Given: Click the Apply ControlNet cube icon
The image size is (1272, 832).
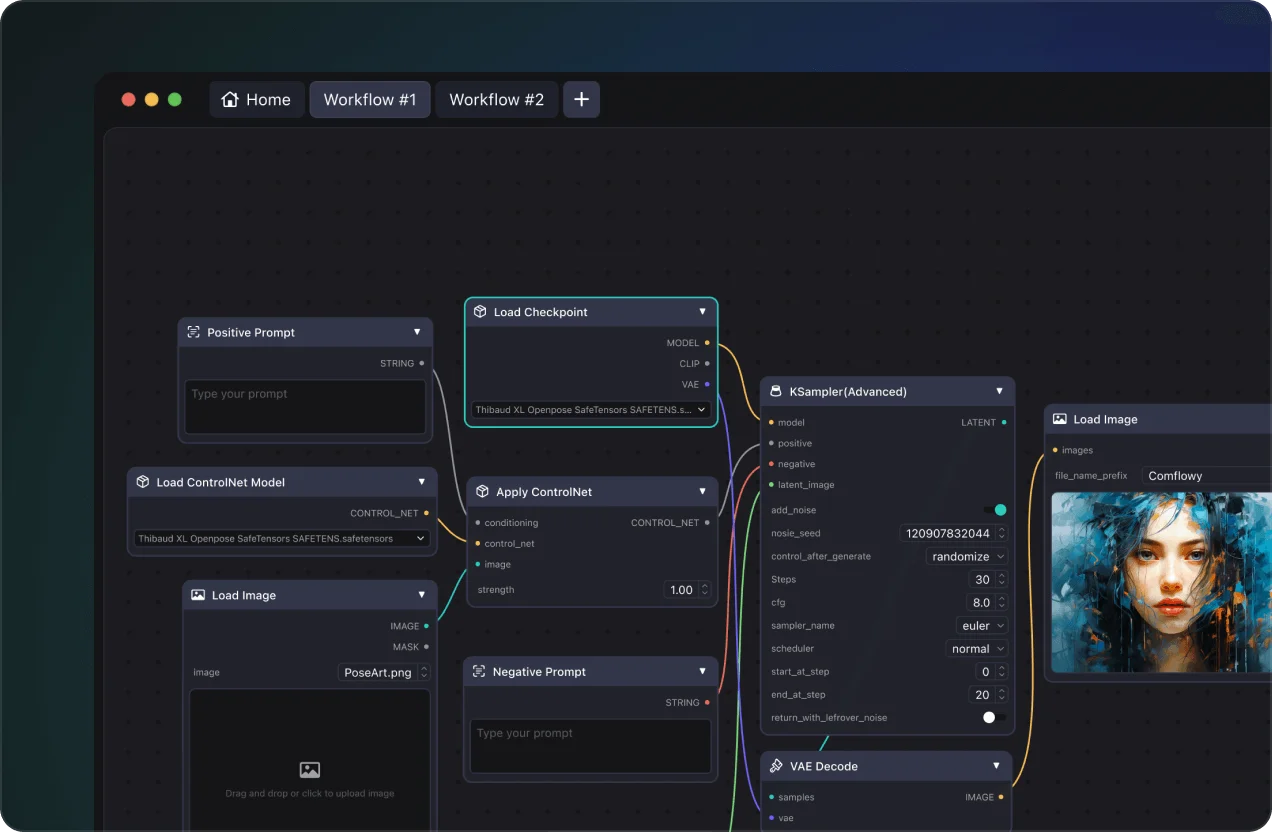Looking at the screenshot, I should (482, 492).
